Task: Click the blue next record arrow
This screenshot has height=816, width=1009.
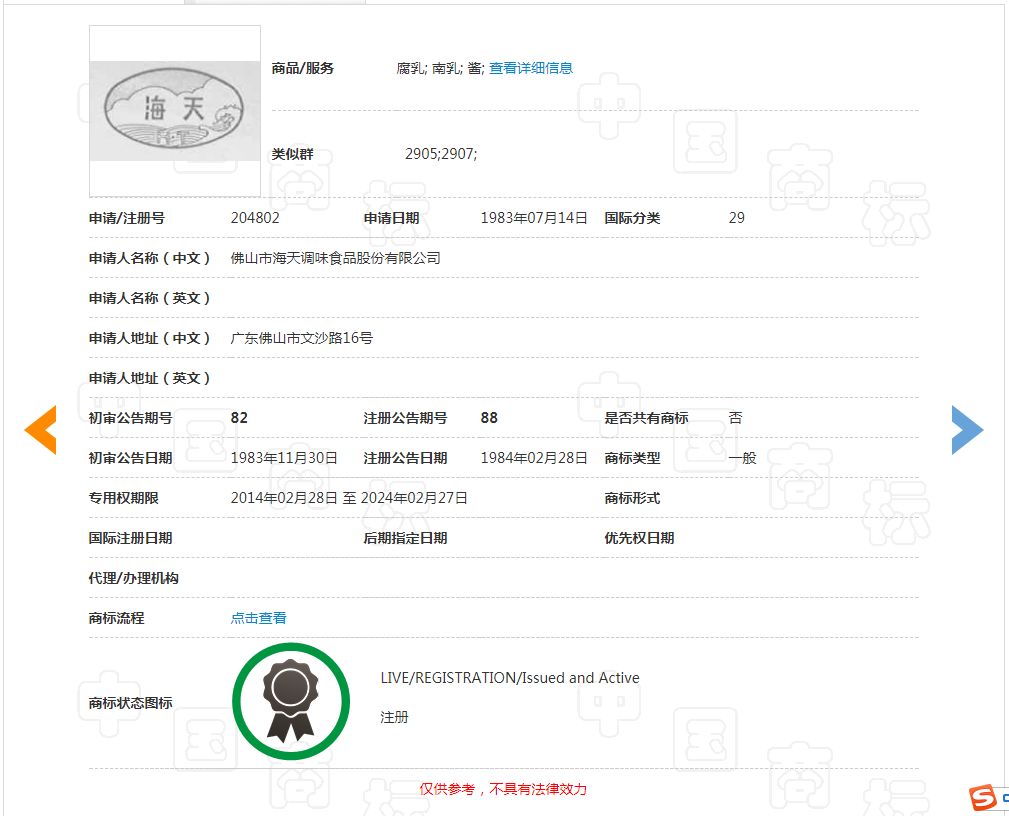Action: coord(966,431)
